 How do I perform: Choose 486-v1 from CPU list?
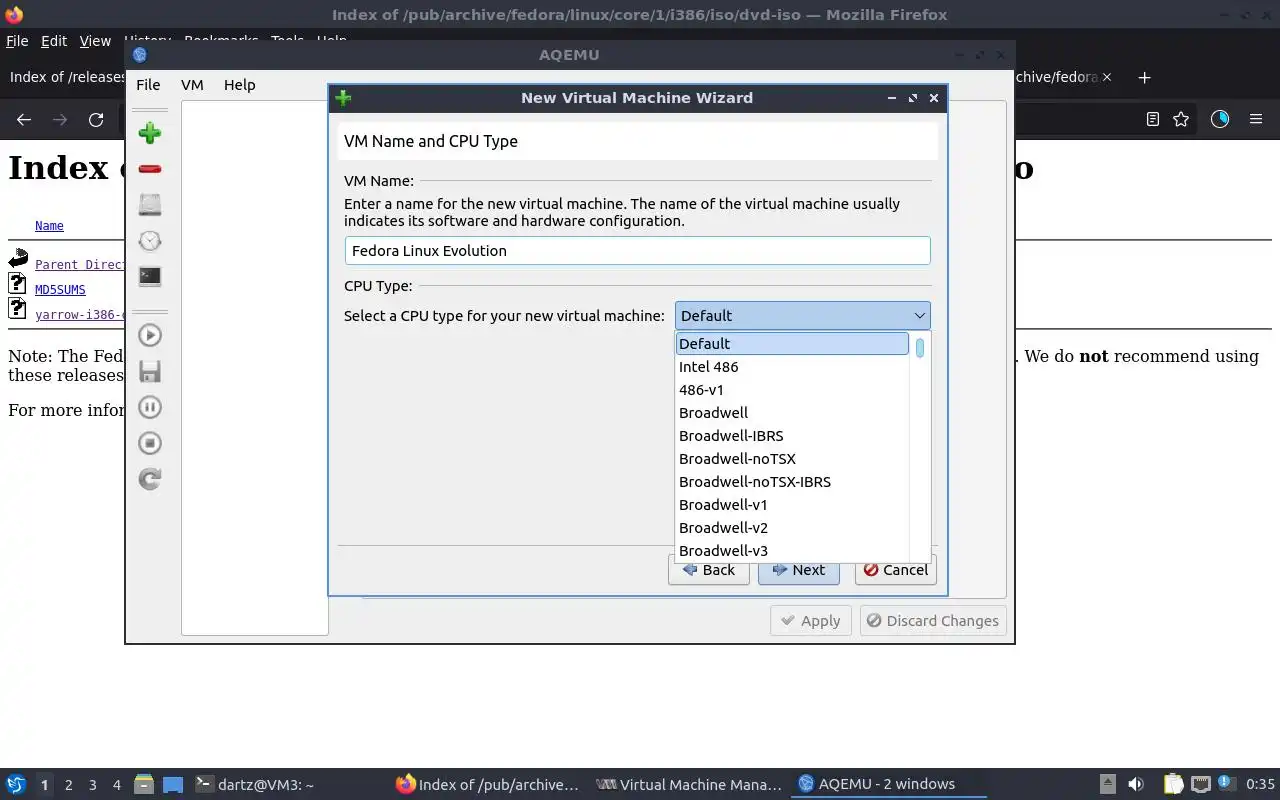[x=792, y=389]
